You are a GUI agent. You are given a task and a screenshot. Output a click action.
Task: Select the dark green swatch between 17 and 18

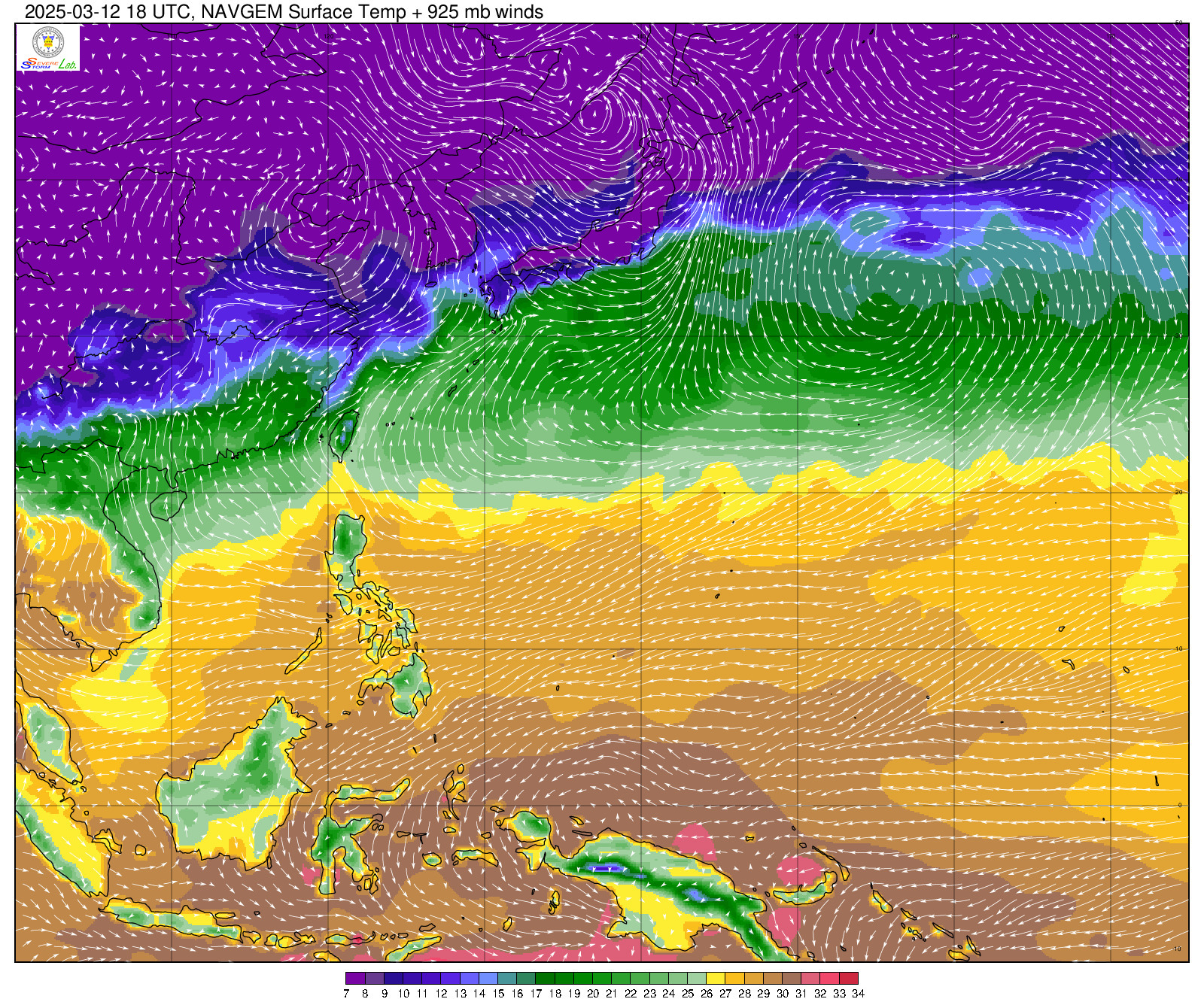point(545,979)
